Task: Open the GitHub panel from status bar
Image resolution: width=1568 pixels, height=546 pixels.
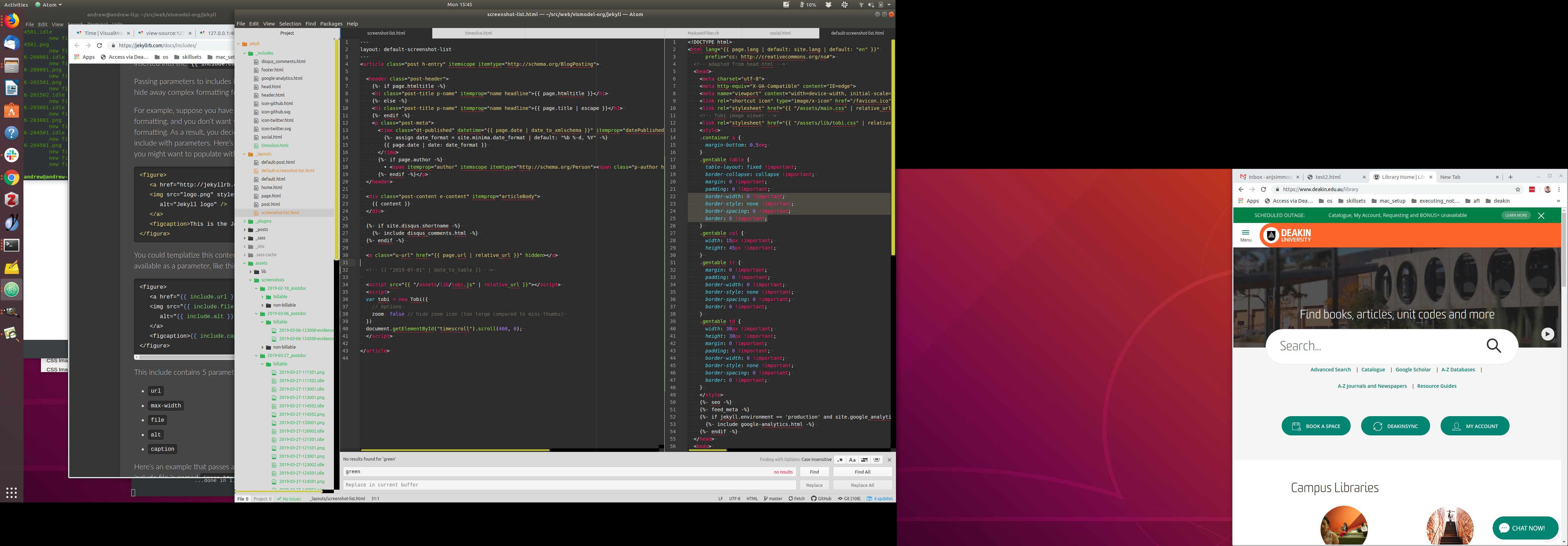Action: (821, 498)
